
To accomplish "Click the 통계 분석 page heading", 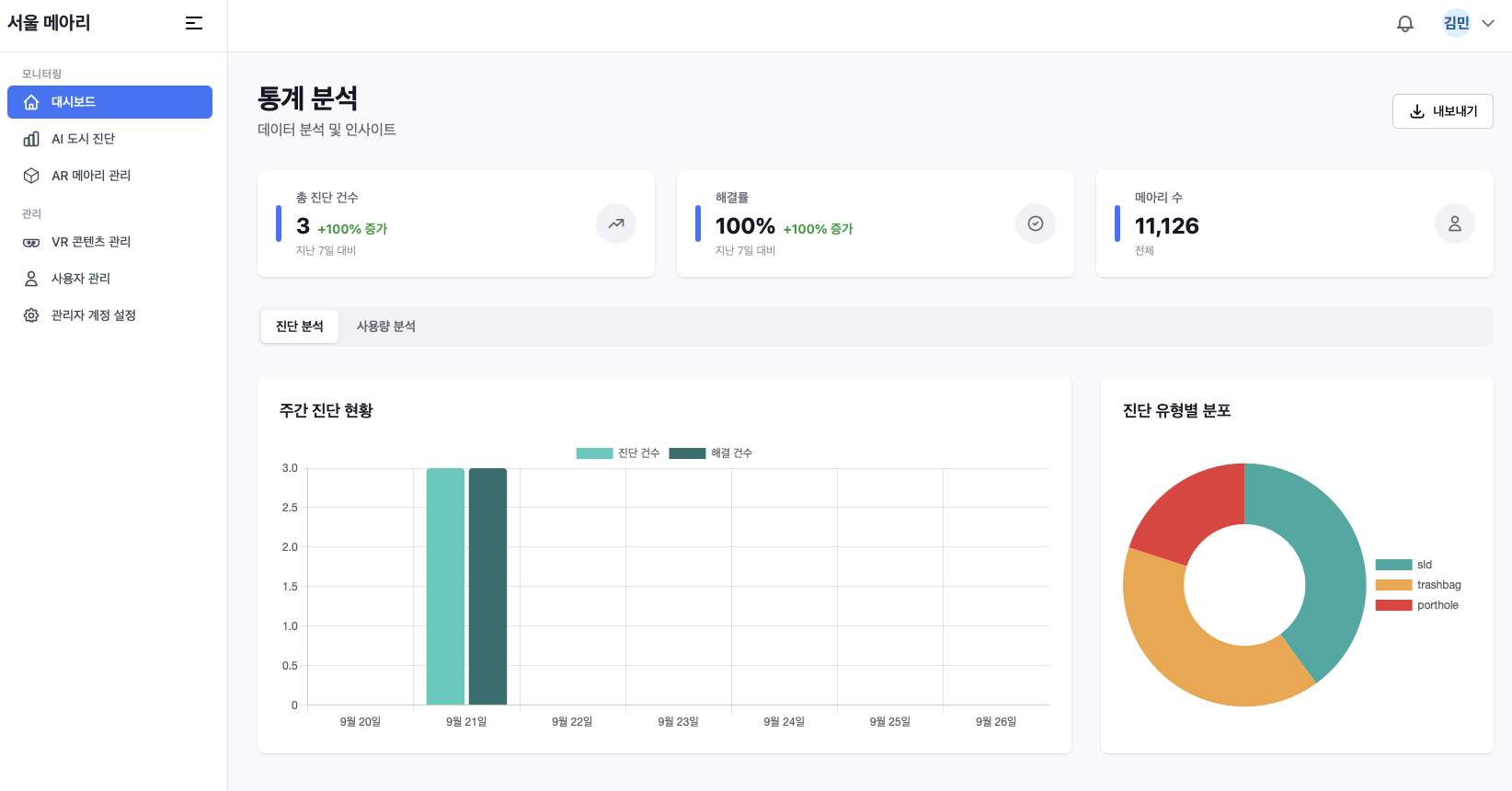I will 308,98.
